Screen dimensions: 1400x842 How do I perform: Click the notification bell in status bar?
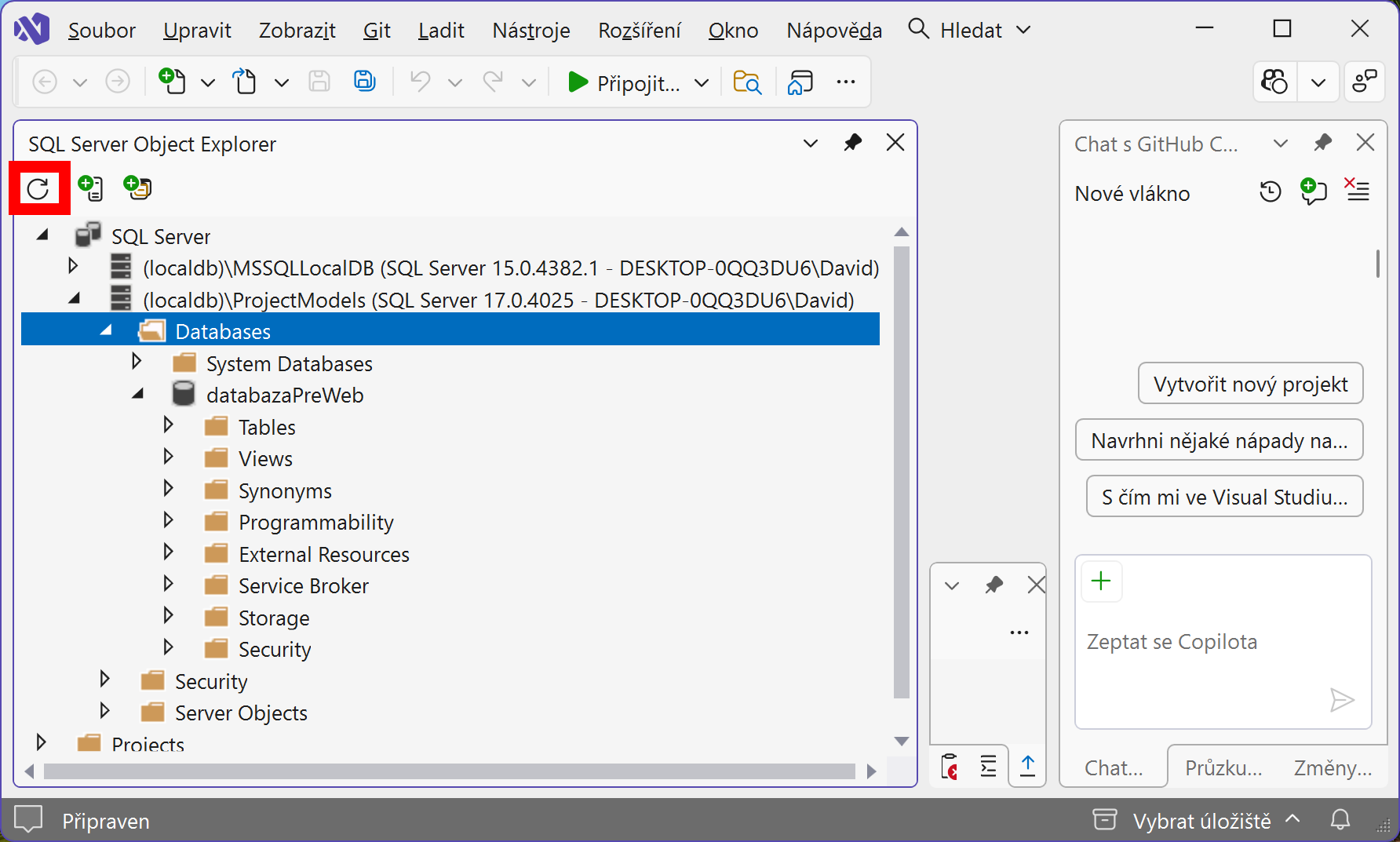pyautogui.click(x=1340, y=821)
